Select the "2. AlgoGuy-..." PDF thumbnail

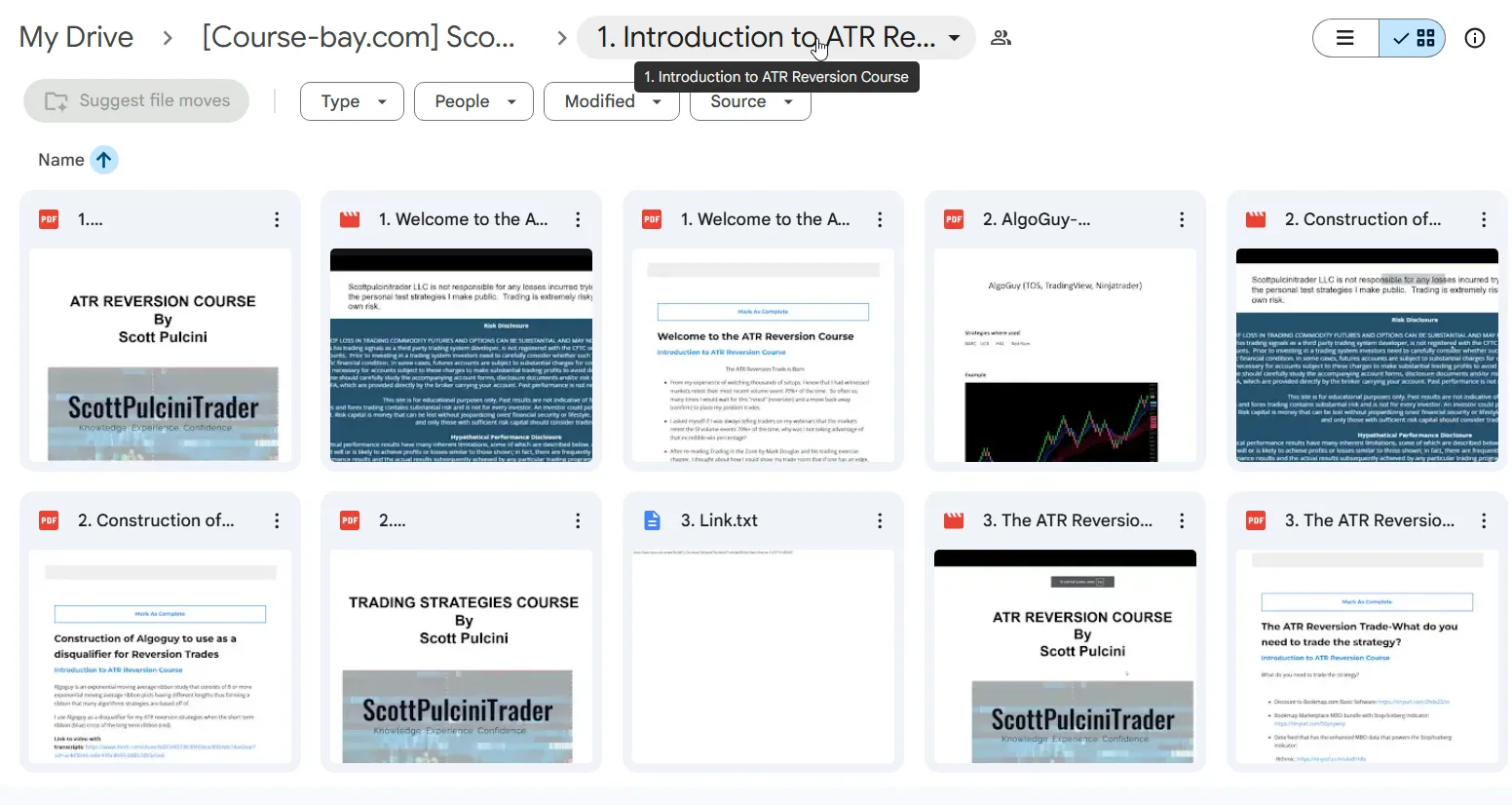[x=1066, y=355]
